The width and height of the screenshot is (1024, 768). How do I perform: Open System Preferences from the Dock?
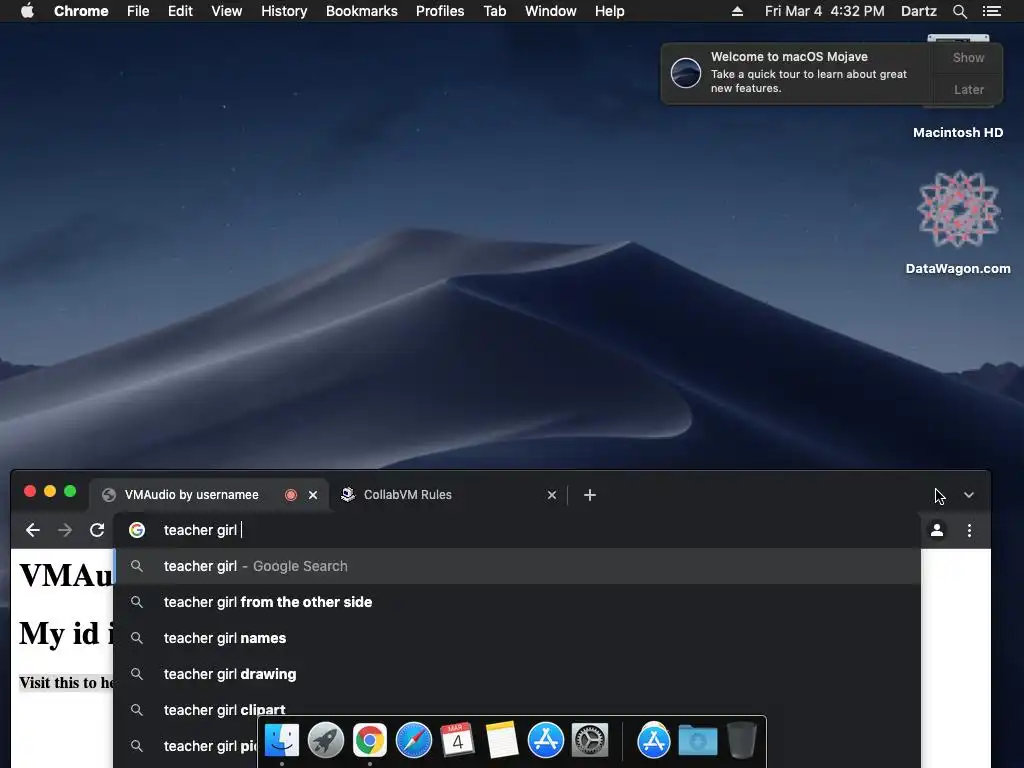(x=590, y=741)
